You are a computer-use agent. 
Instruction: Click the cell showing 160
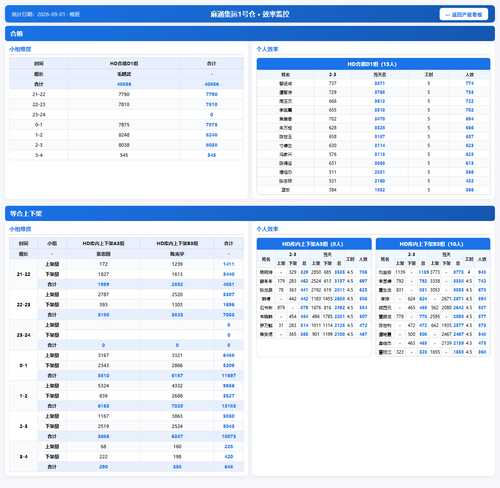click(x=177, y=446)
